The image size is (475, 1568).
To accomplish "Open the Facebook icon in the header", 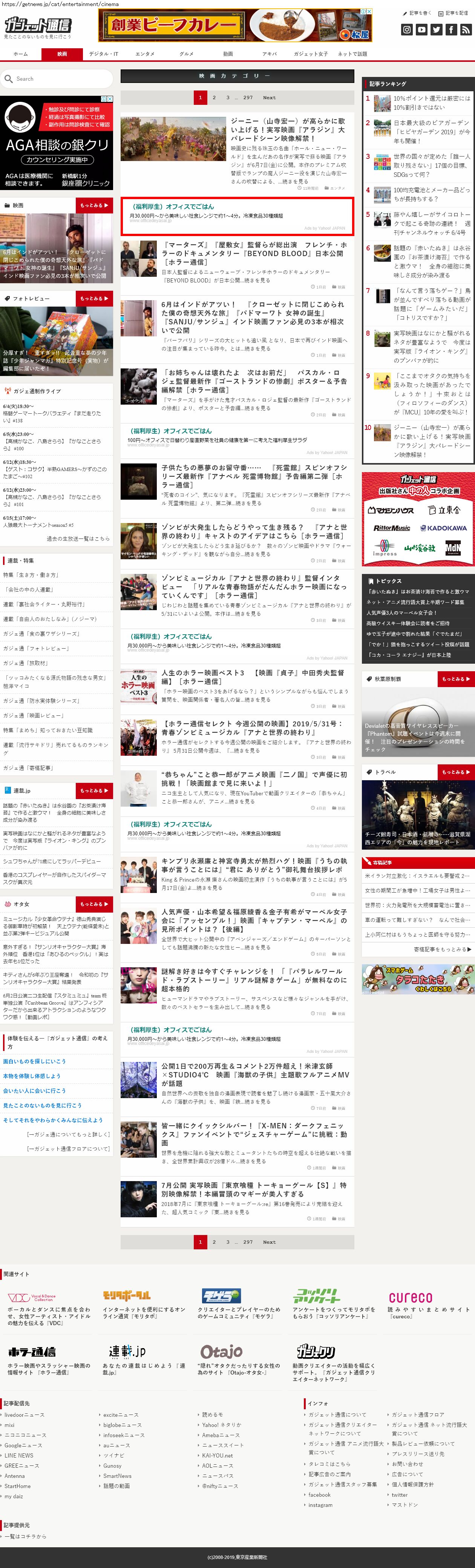I will point(450,29).
